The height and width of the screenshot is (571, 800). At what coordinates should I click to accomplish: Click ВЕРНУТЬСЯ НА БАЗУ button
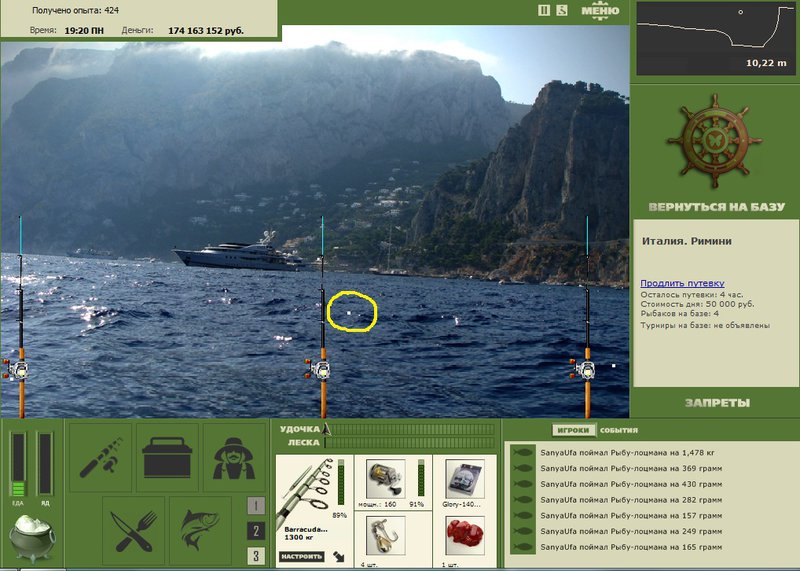(x=716, y=207)
